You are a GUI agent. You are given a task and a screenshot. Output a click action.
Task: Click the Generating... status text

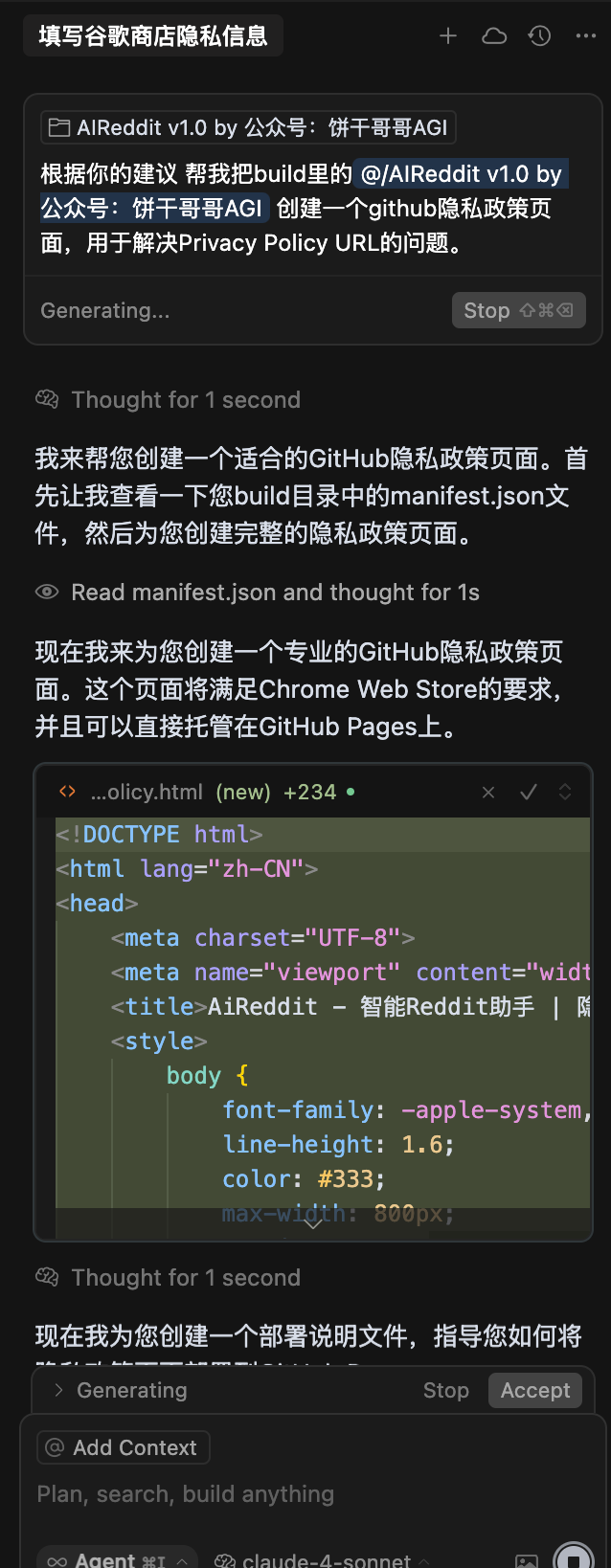[x=105, y=310]
